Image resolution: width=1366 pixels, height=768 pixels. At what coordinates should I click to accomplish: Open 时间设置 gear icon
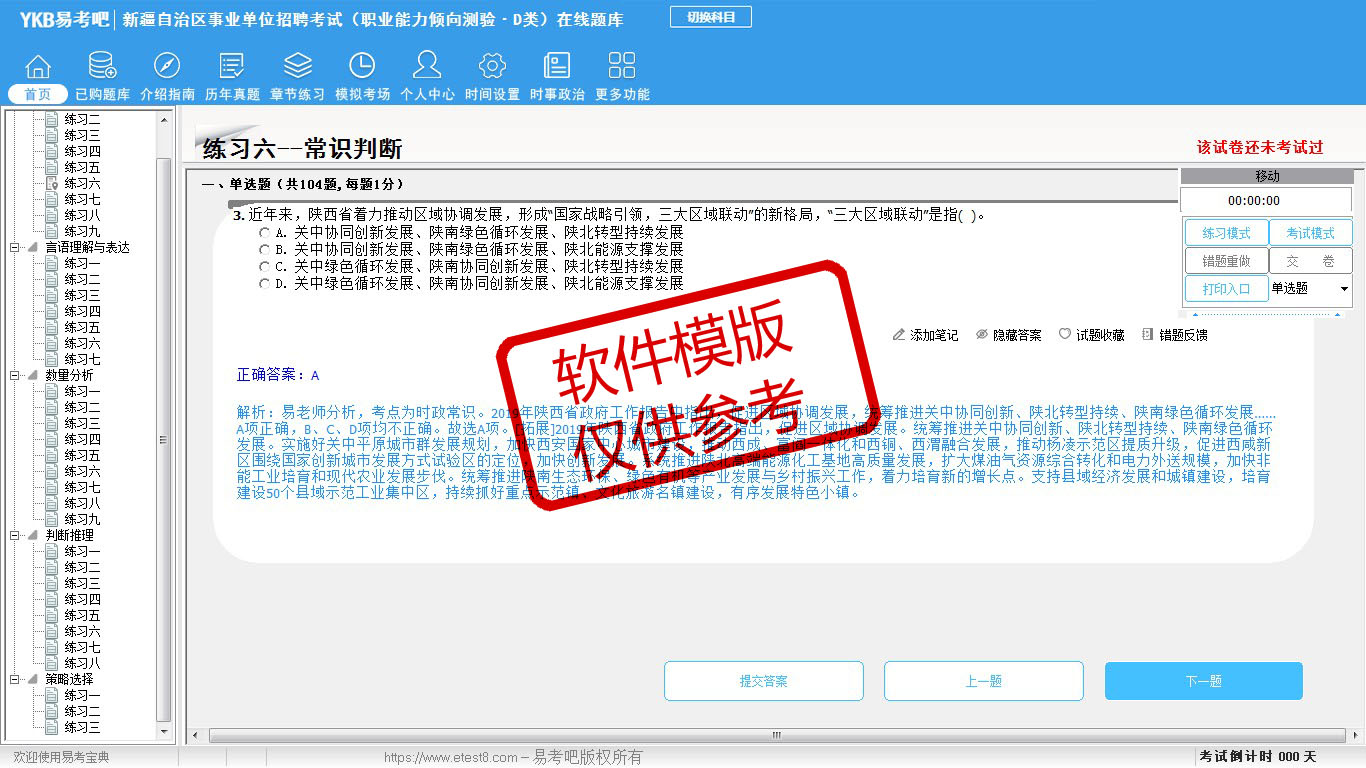[492, 67]
